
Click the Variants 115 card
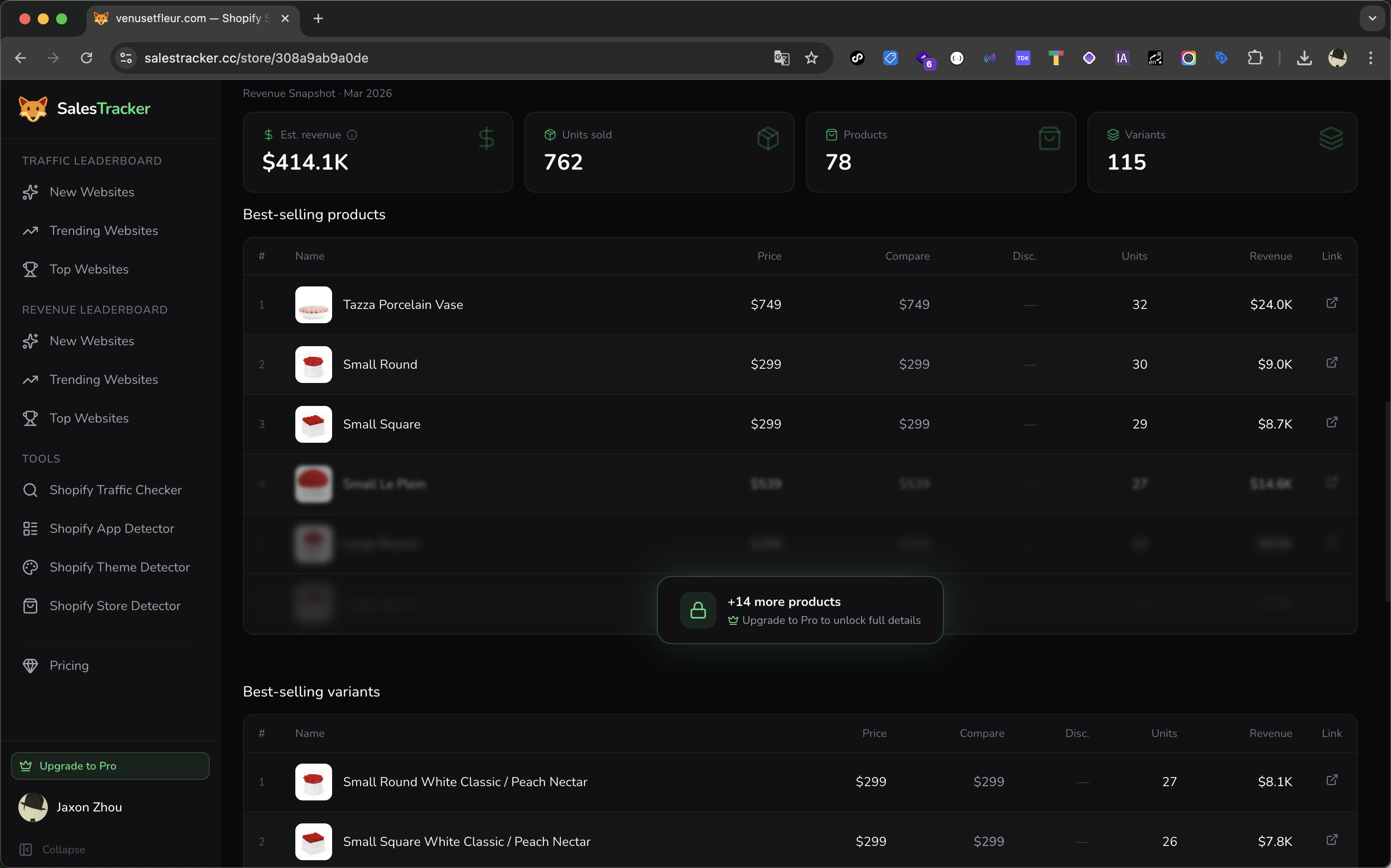pos(1222,152)
